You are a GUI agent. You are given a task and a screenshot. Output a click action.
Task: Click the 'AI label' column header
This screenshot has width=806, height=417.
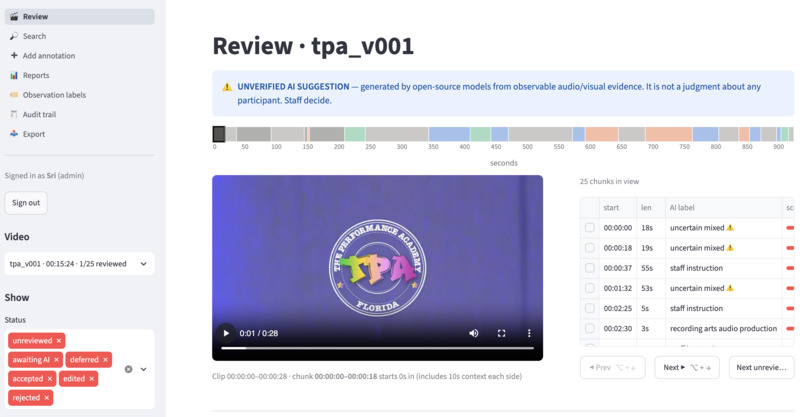[x=723, y=208]
